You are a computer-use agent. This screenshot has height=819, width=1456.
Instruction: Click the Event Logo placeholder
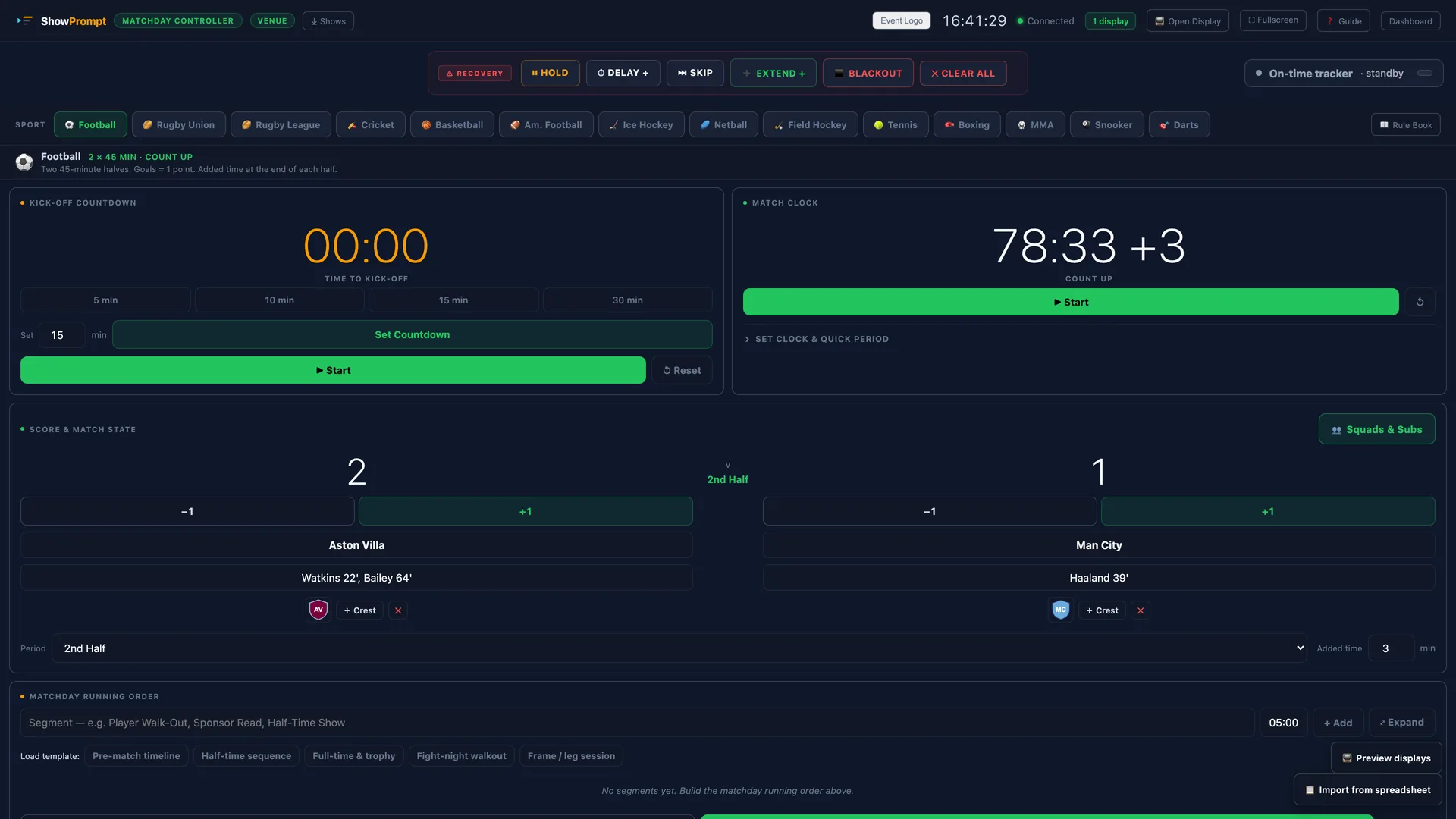[x=902, y=20]
